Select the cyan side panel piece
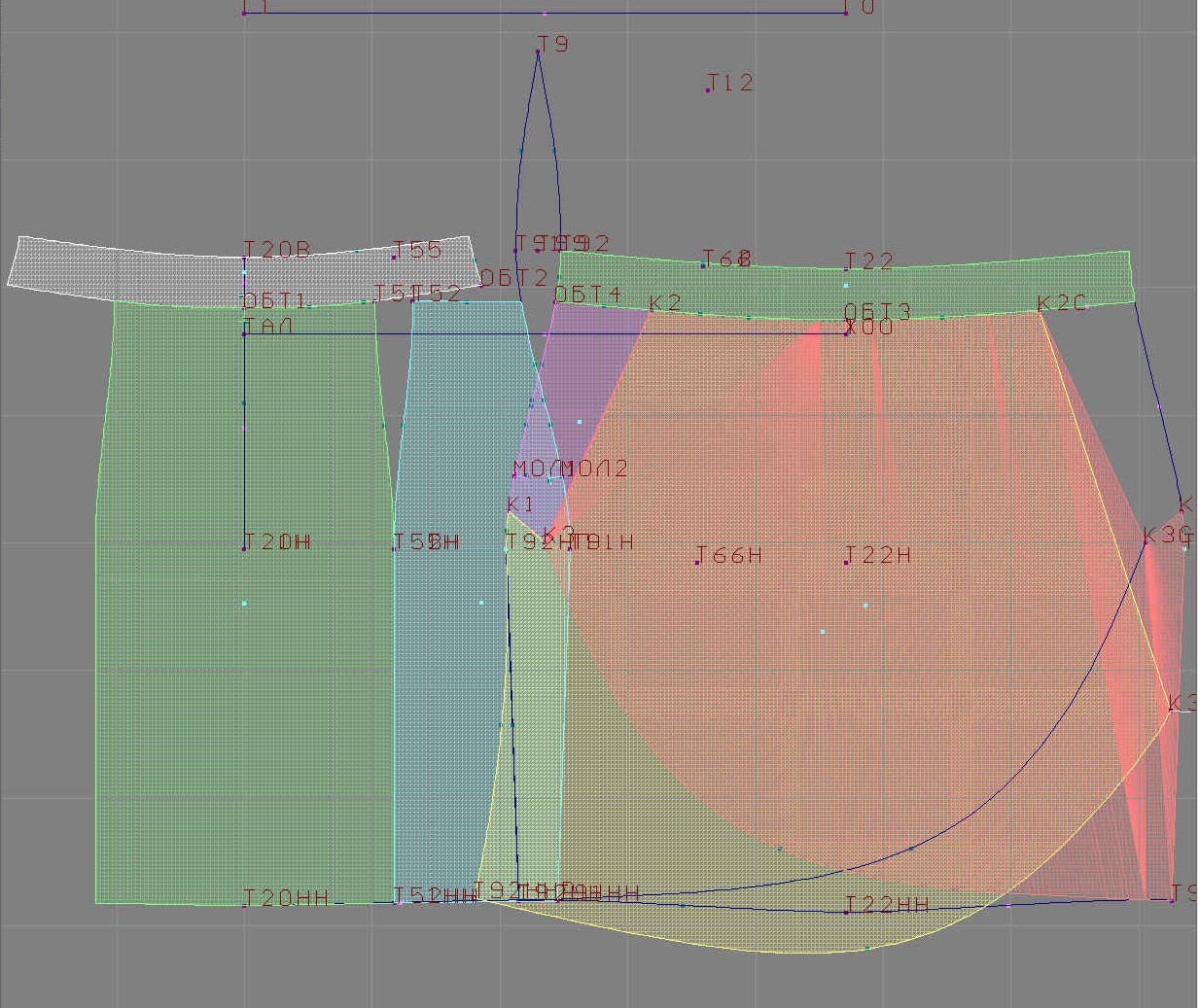This screenshot has width=1199, height=1008. pos(447,680)
